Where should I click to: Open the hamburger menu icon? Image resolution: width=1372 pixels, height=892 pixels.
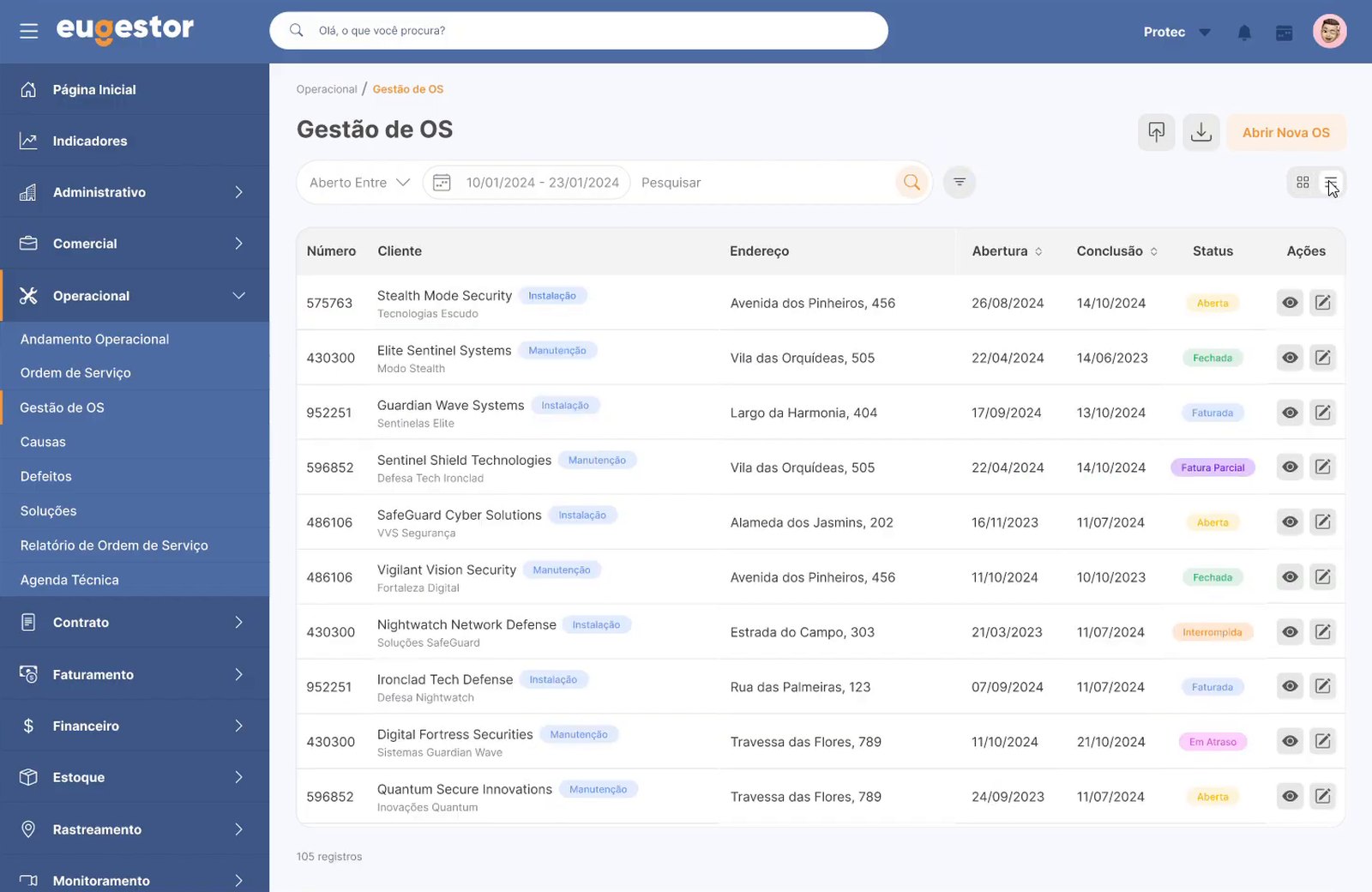coord(29,31)
